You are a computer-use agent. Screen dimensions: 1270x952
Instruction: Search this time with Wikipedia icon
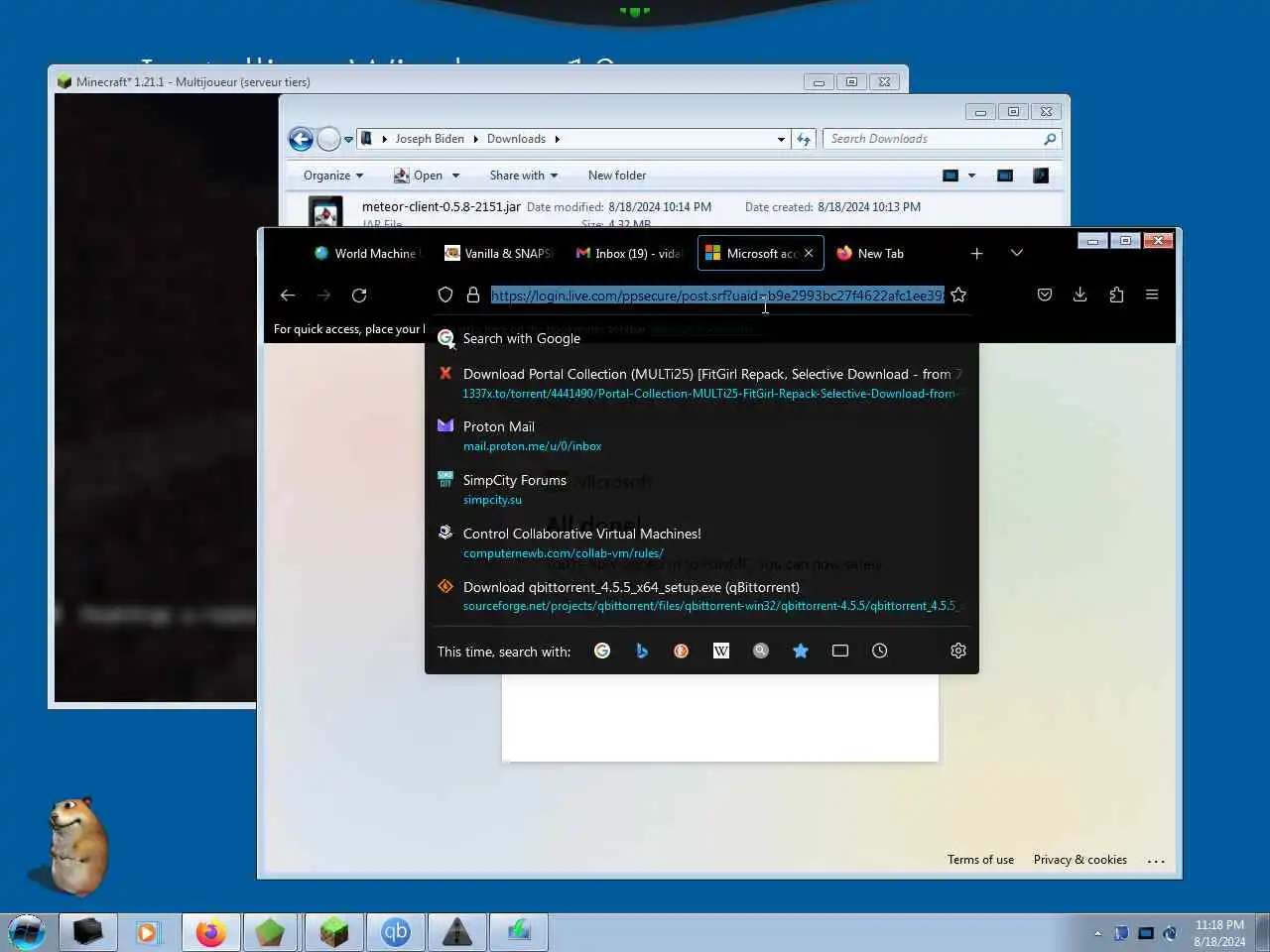[721, 651]
